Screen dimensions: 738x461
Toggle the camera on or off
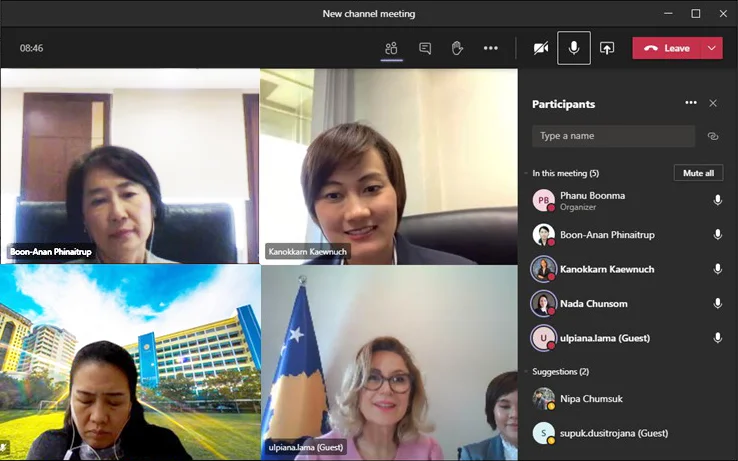pos(540,48)
